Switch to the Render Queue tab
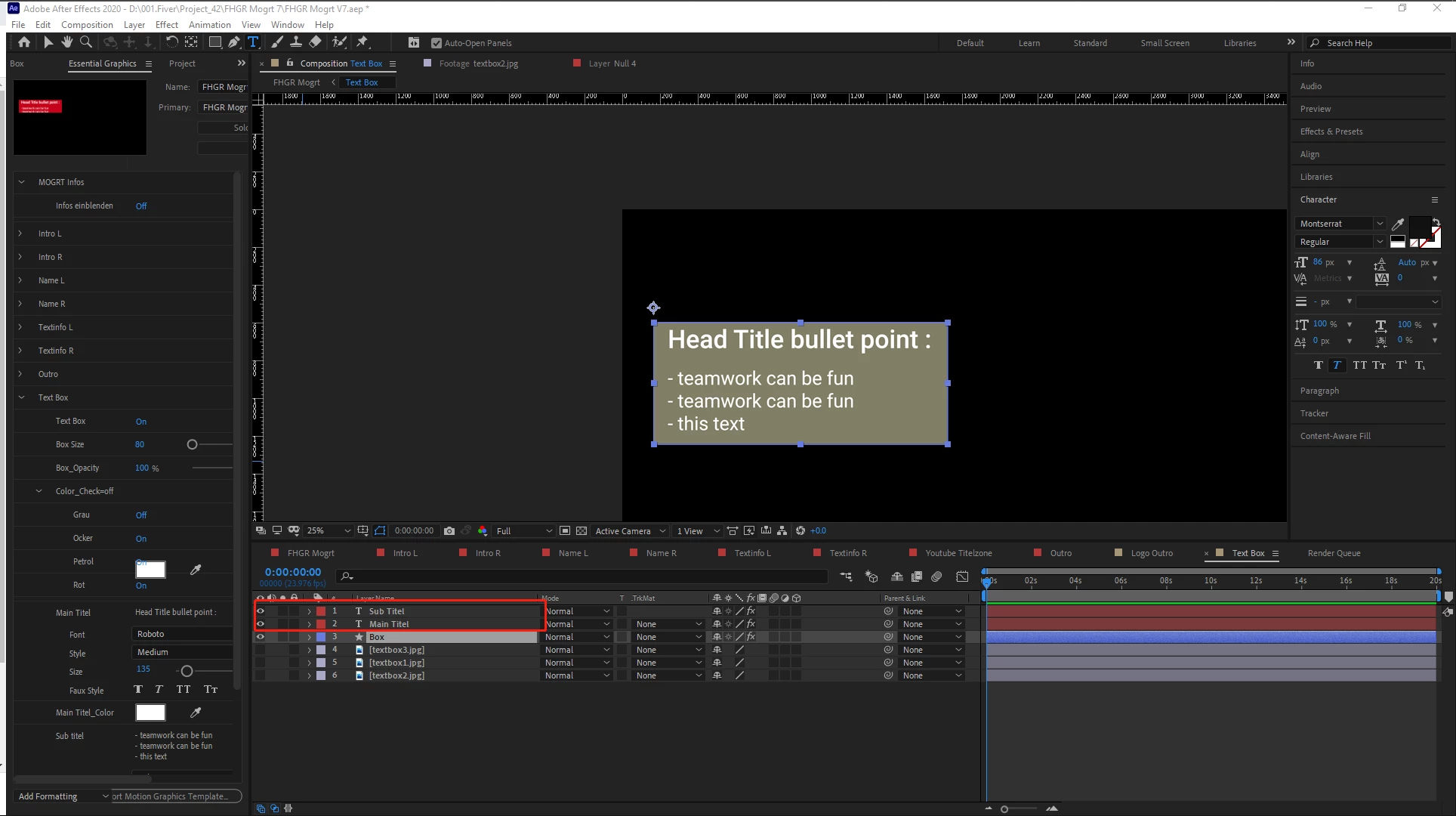Viewport: 1456px width, 816px height. (1334, 553)
